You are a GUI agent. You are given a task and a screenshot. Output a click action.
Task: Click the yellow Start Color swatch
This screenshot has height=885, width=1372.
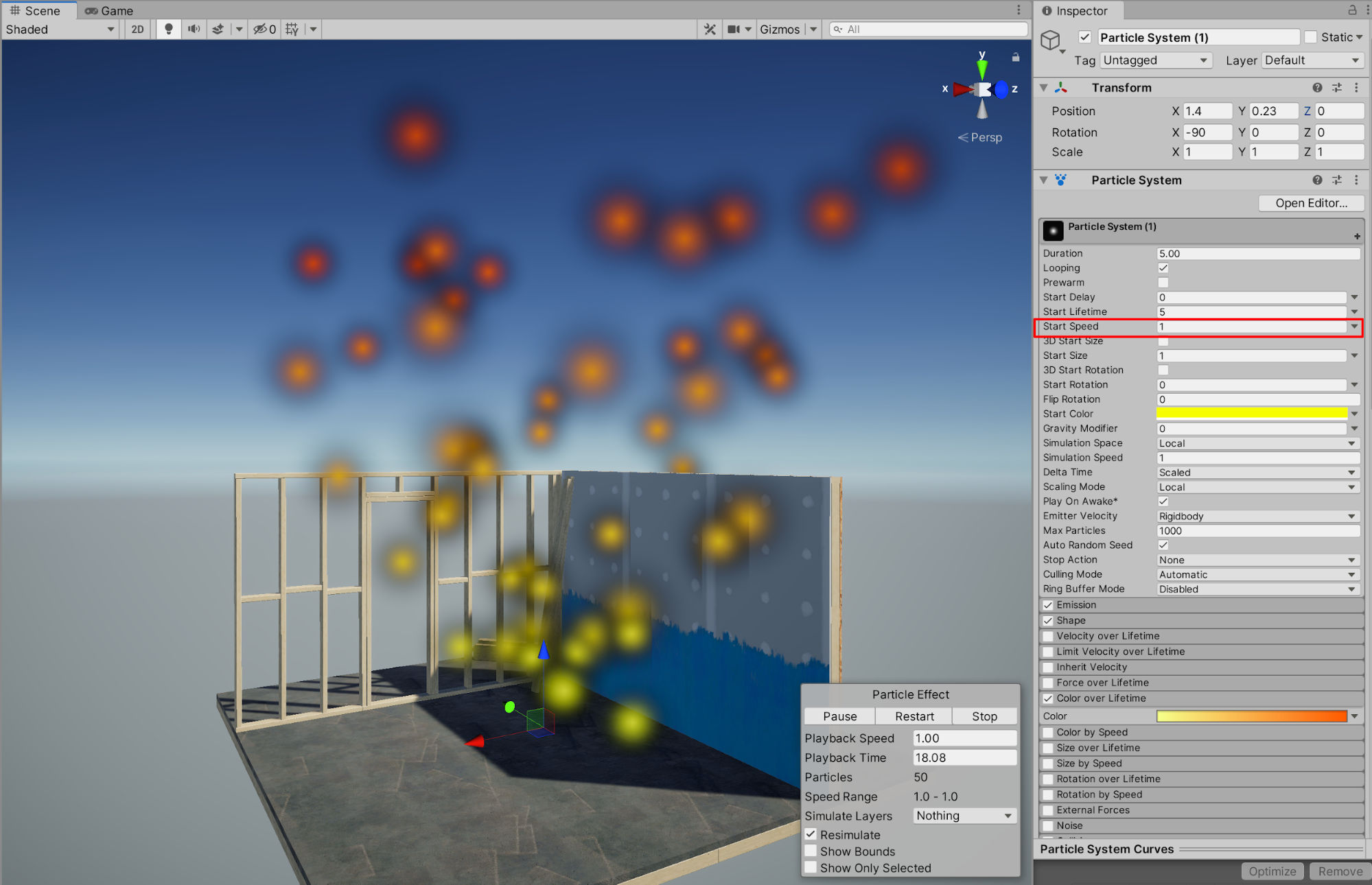1251,414
